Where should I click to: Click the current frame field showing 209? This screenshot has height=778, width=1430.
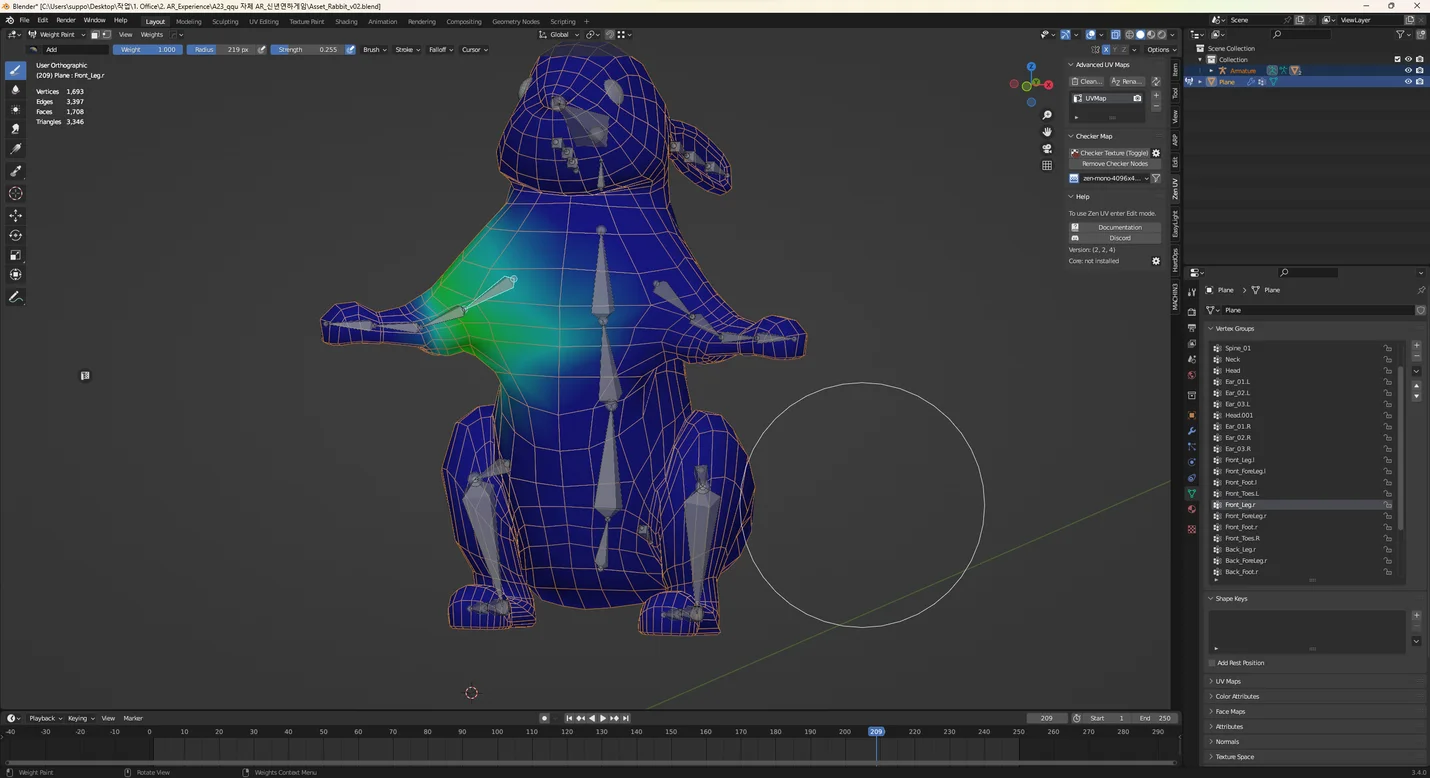(1047, 718)
